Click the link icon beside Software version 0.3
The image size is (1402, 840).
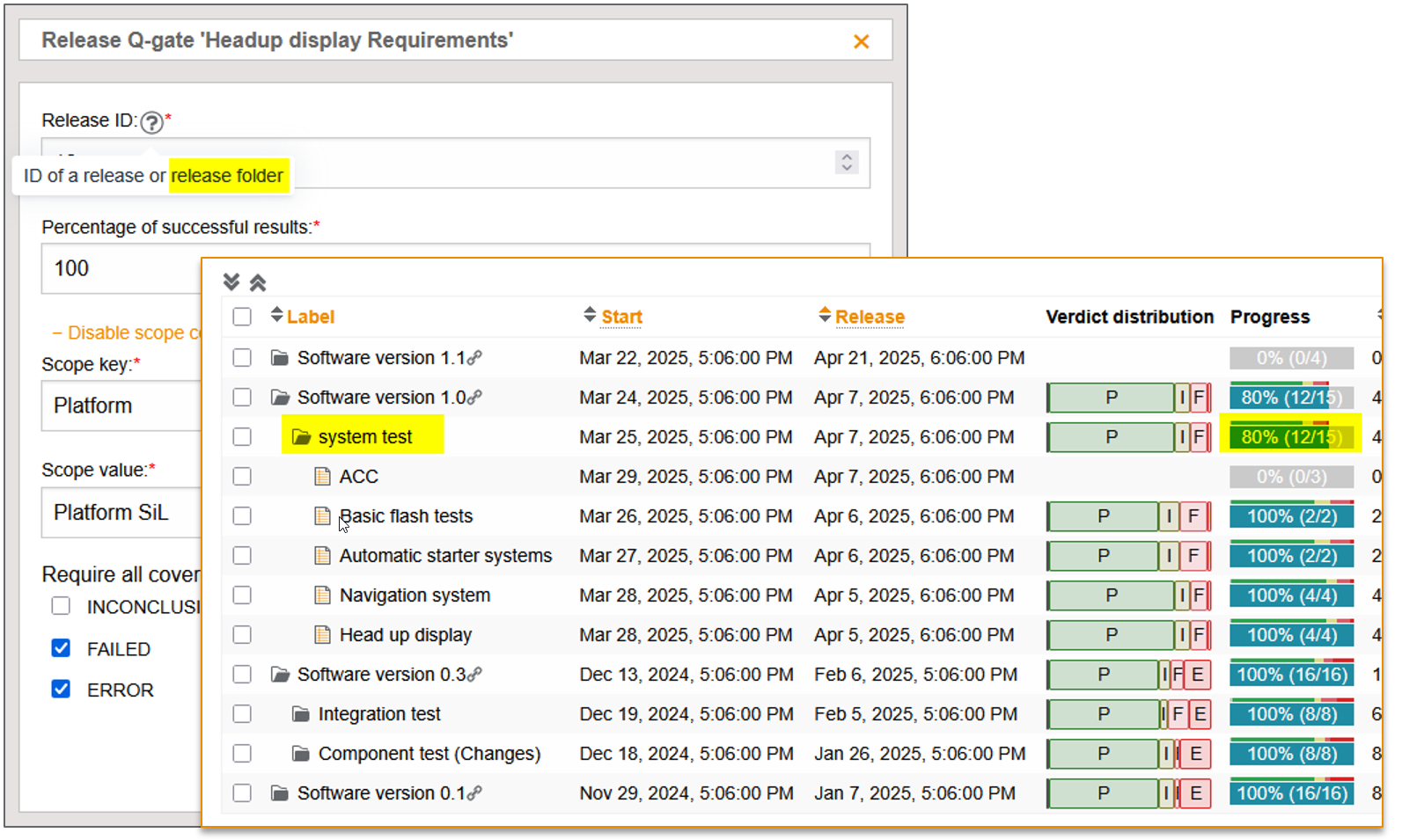pyautogui.click(x=475, y=675)
